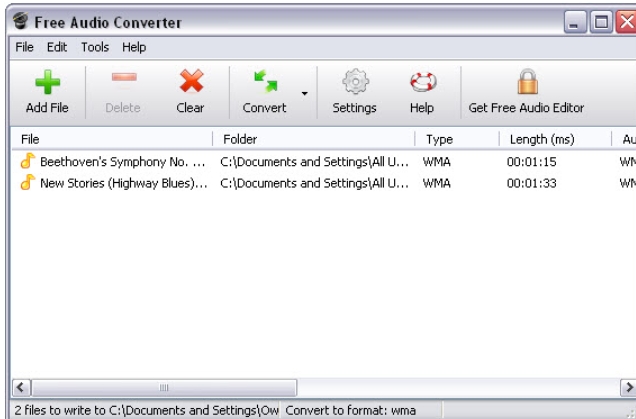Click the WMA type in the New Stories row
This screenshot has height=419, width=636.
tap(436, 183)
